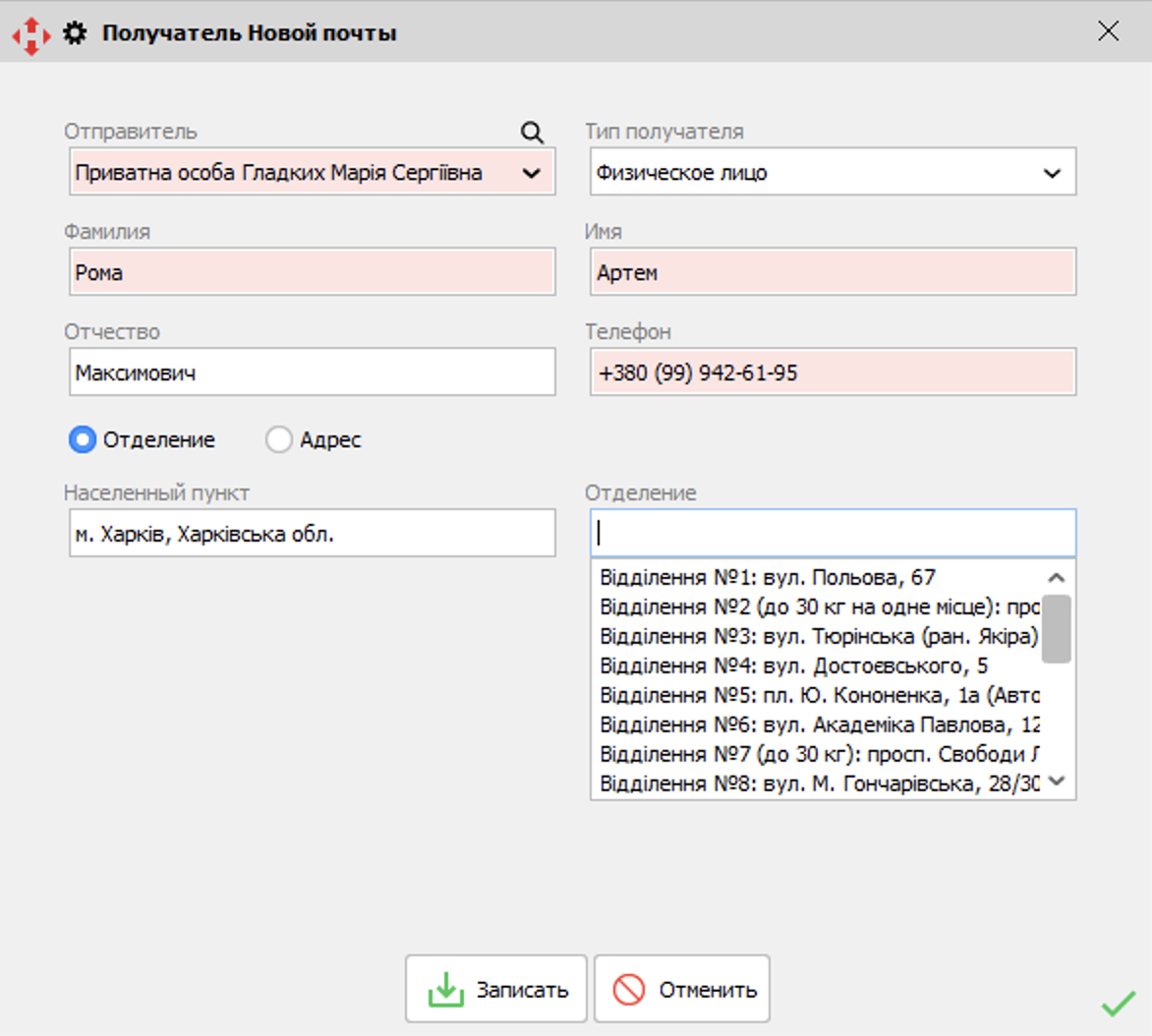
Task: Select Відділення №5: пл. Ю. Кононенка
Action: point(819,695)
